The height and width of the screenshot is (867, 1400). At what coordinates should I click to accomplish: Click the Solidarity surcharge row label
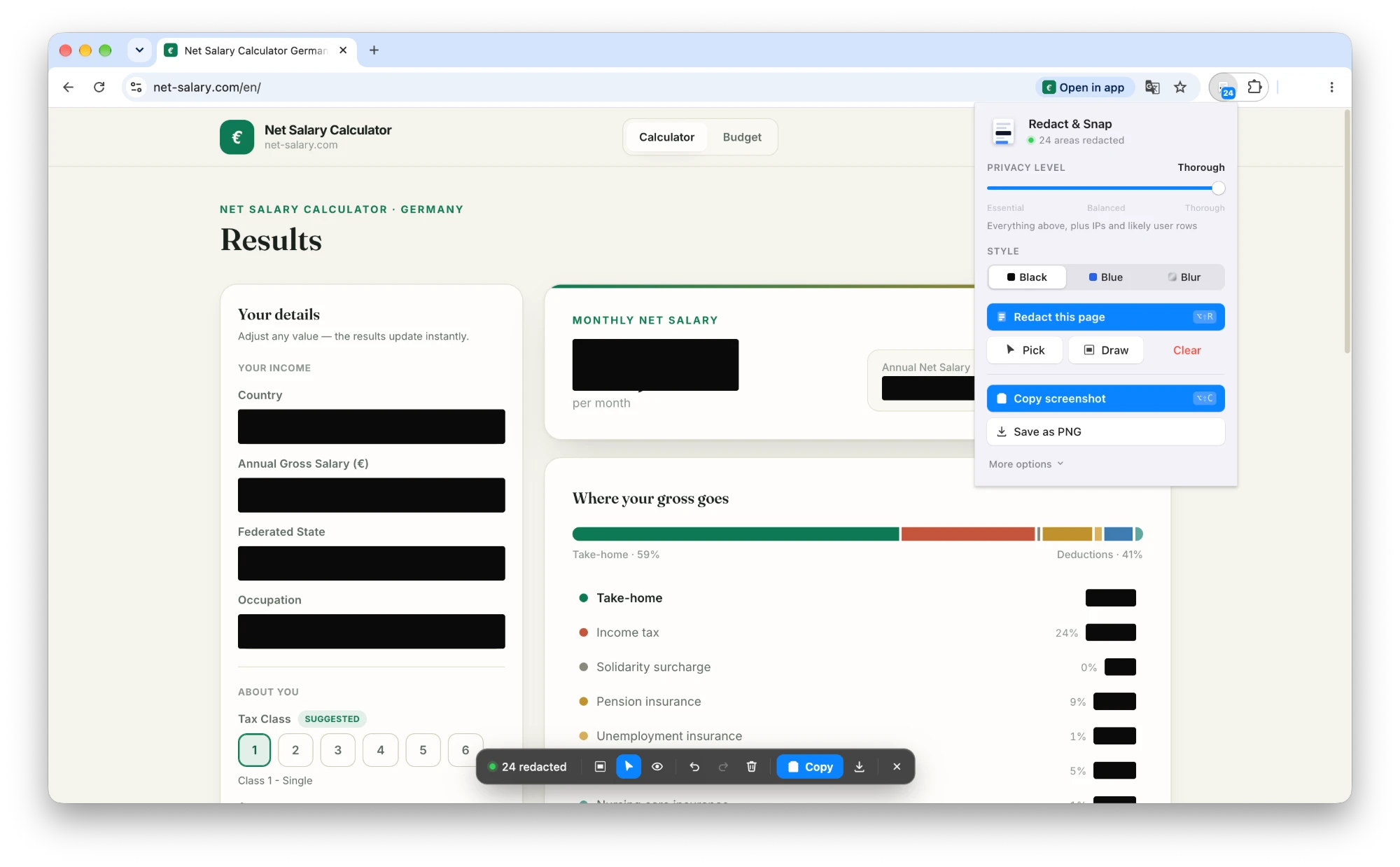pyautogui.click(x=653, y=667)
